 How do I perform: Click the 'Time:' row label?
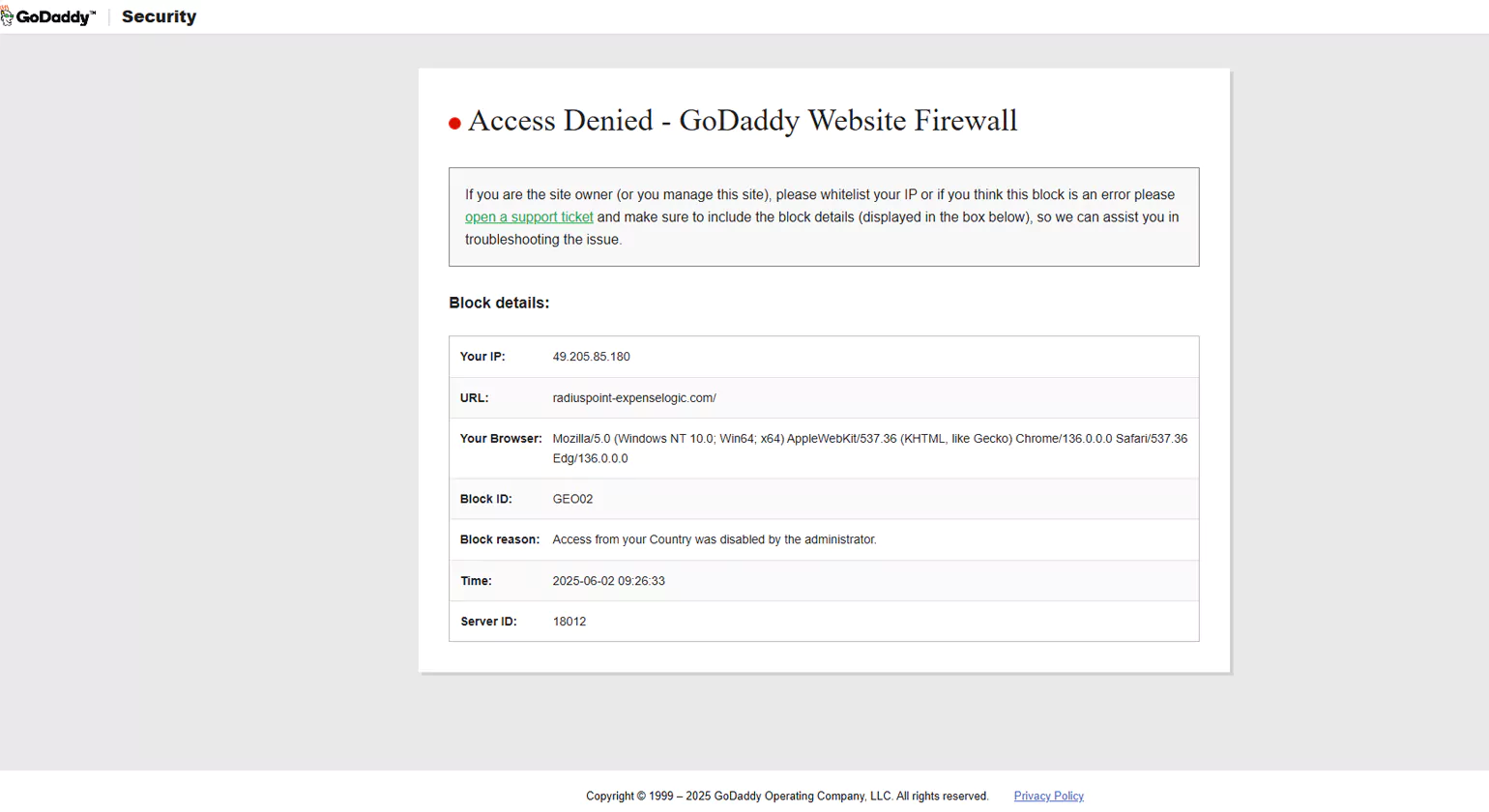point(476,581)
